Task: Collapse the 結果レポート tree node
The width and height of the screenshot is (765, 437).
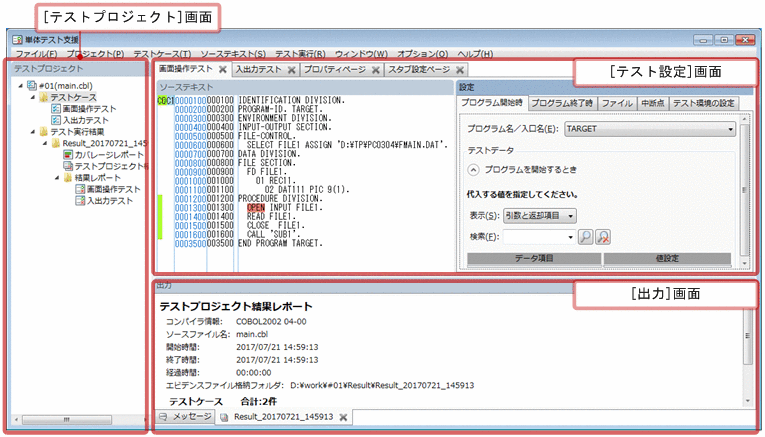Action: tap(57, 178)
